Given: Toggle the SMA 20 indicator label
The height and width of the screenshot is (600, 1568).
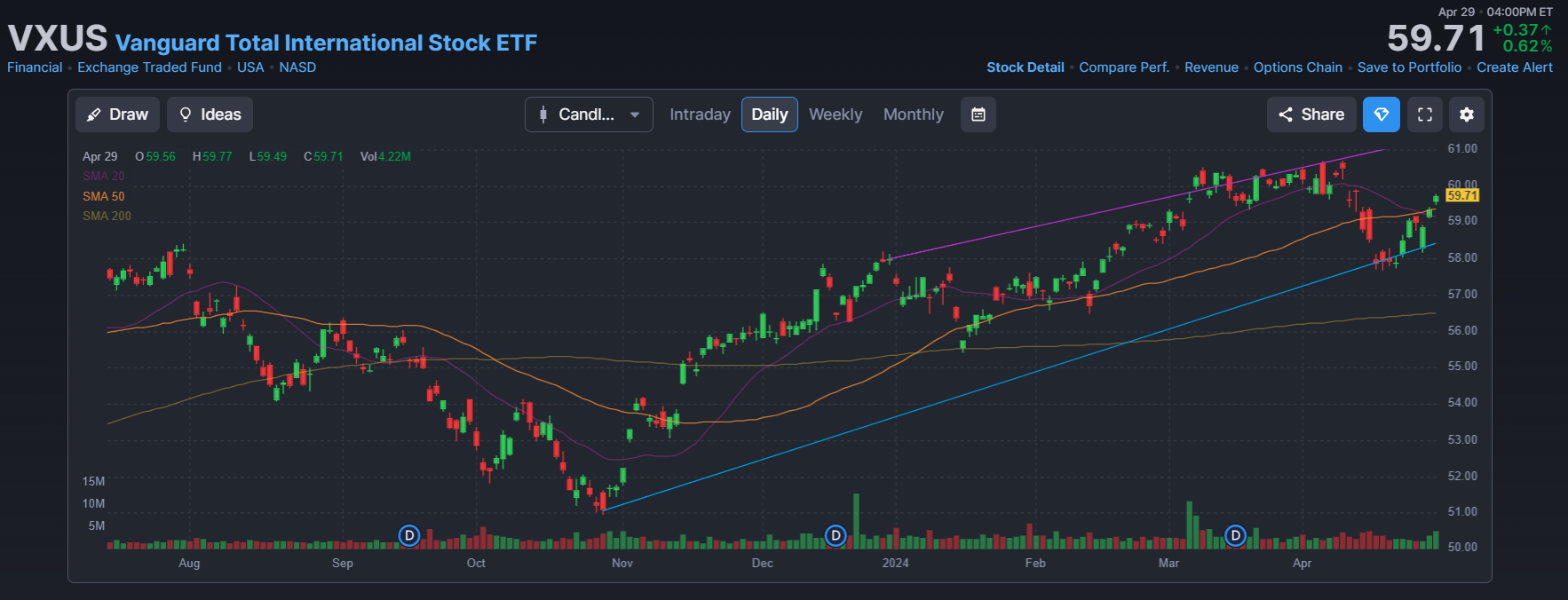Looking at the screenshot, I should pyautogui.click(x=104, y=176).
